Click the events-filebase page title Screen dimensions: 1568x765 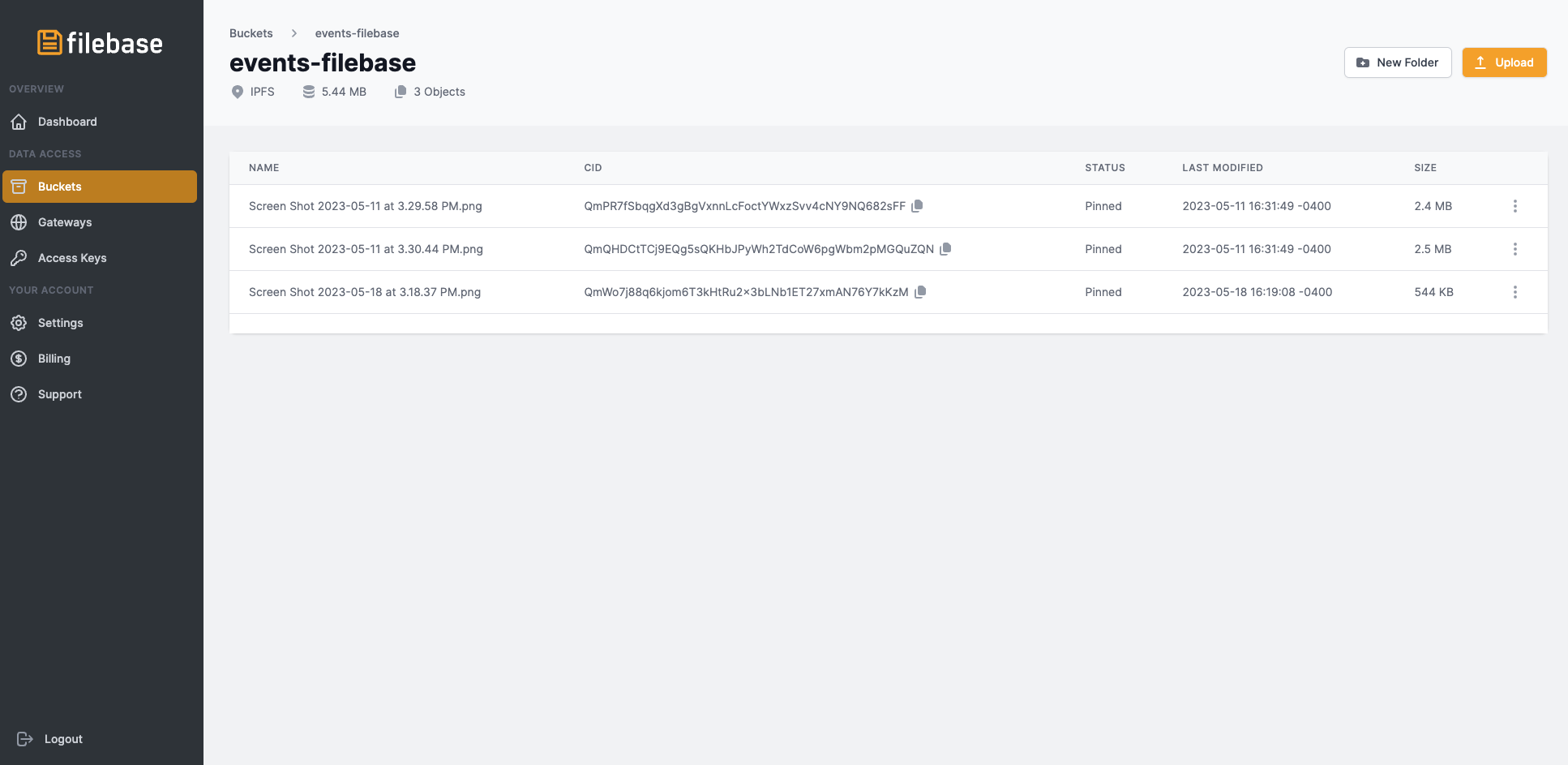[323, 62]
